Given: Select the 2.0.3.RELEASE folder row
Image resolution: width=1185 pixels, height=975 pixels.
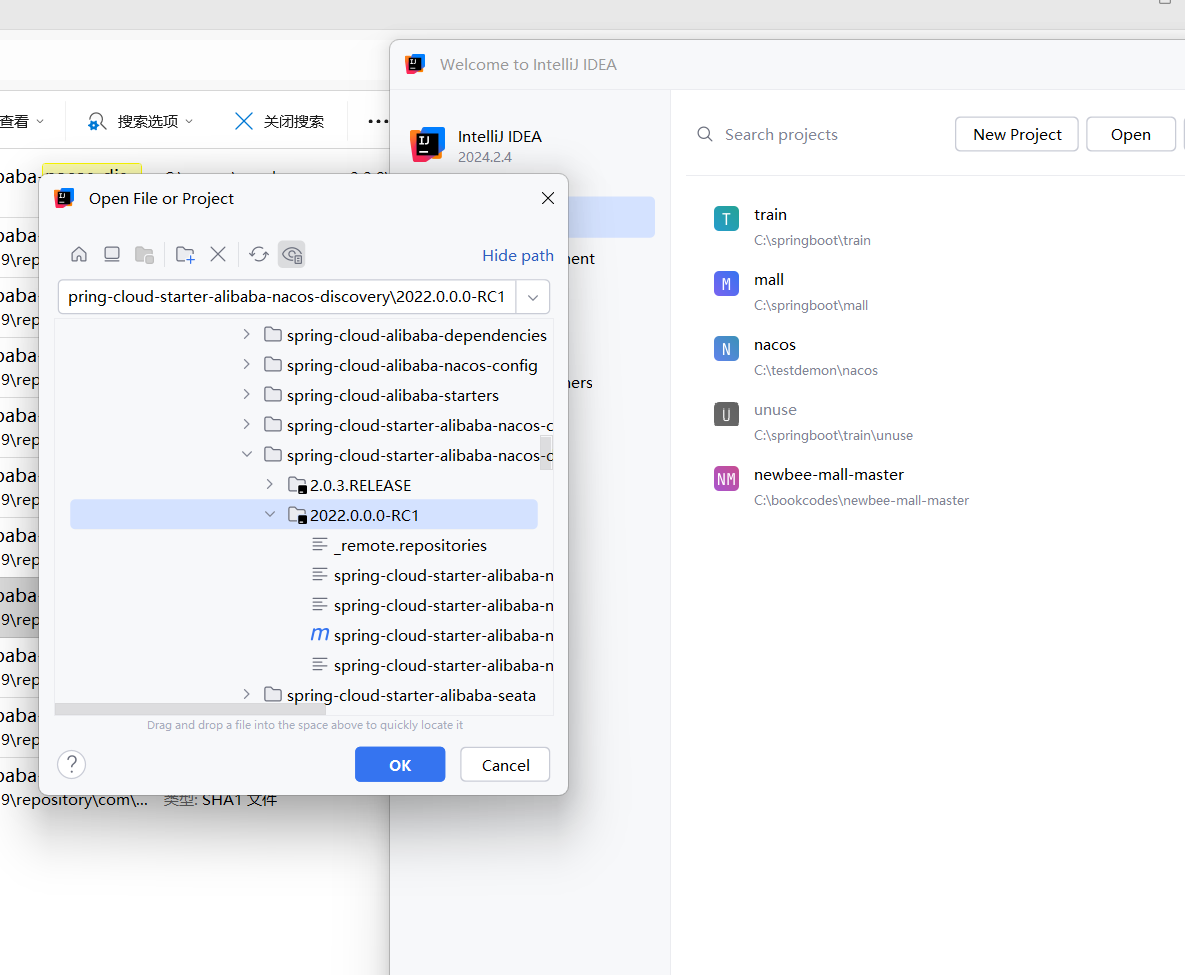Looking at the screenshot, I should (304, 485).
